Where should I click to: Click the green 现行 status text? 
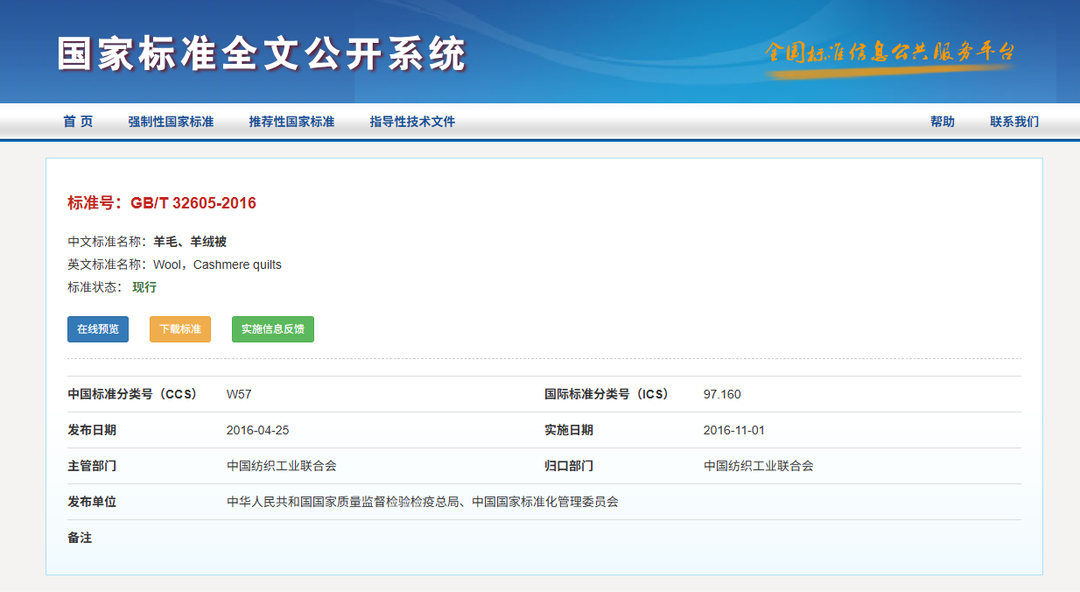(144, 287)
